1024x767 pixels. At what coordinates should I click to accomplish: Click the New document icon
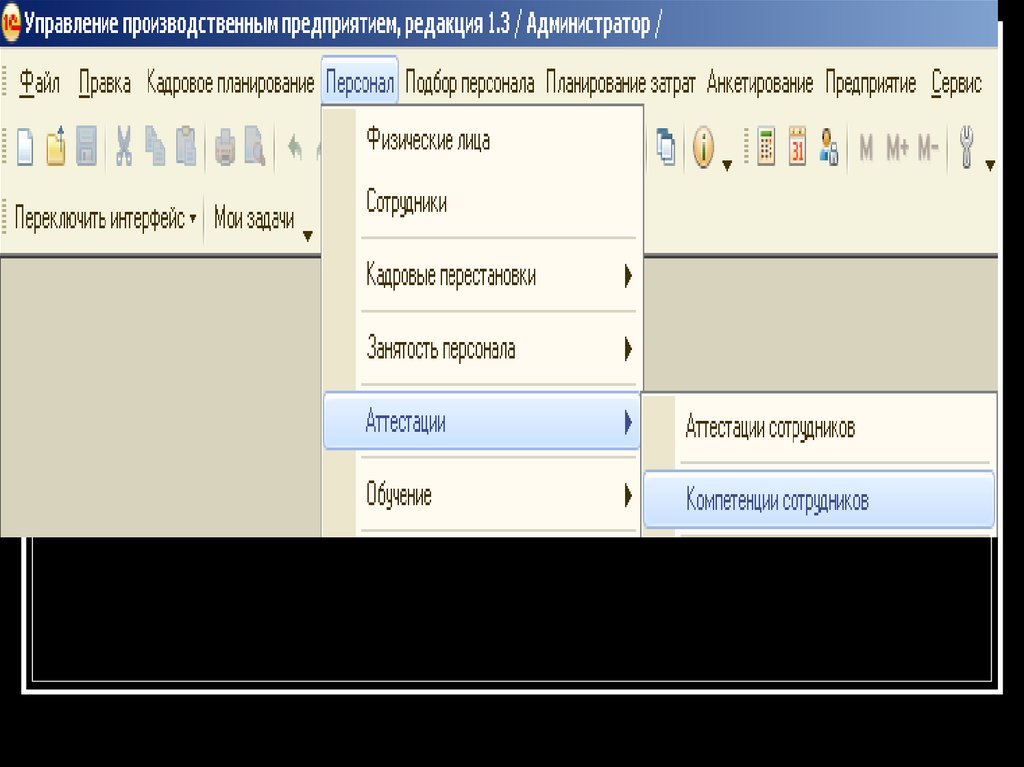(x=25, y=146)
